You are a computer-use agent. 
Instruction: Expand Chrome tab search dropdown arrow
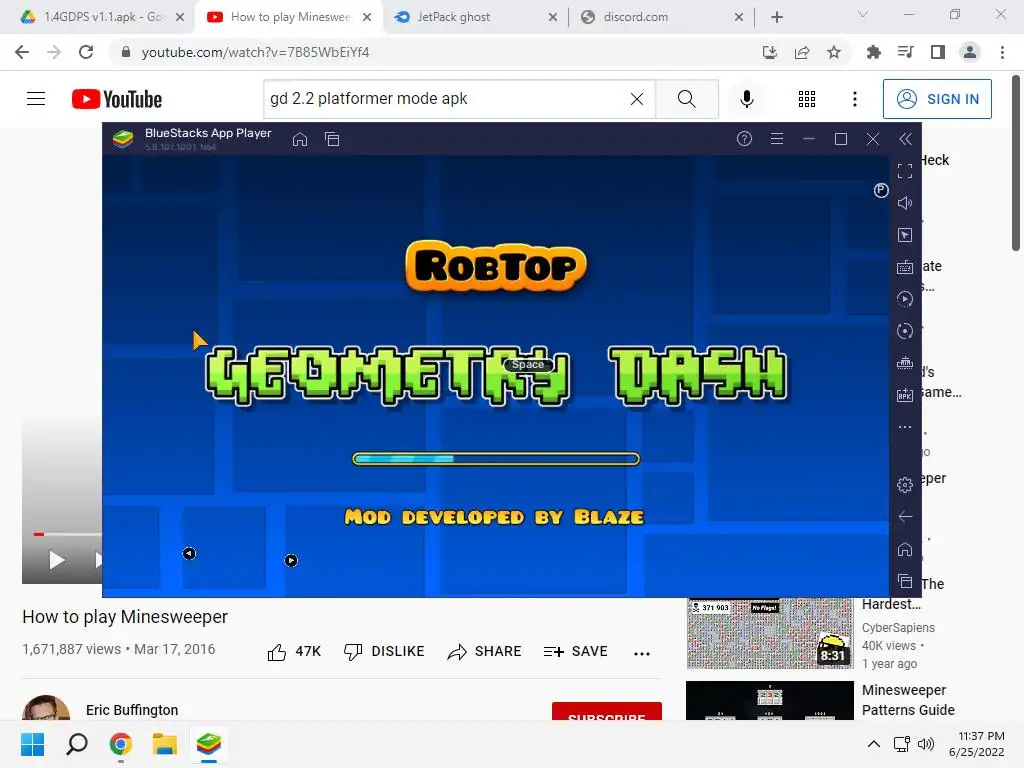(x=863, y=14)
